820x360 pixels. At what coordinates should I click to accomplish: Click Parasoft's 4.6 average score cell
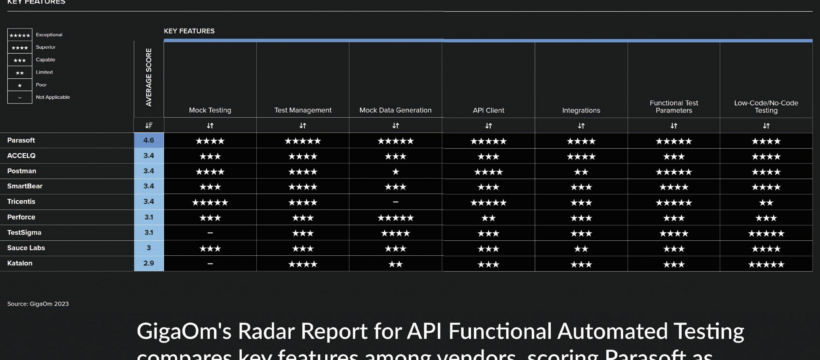149,140
